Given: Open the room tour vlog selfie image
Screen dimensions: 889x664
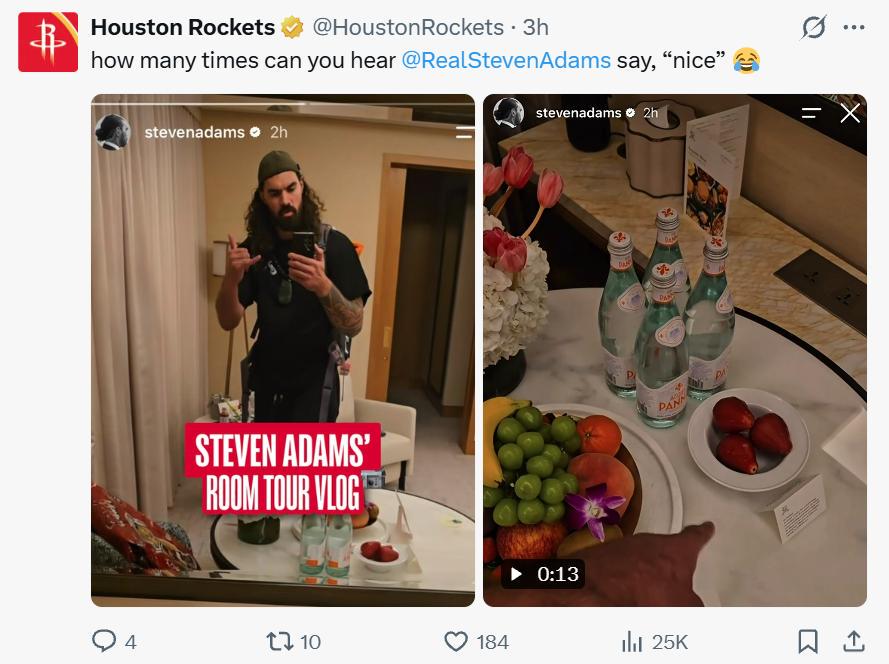Looking at the screenshot, I should pyautogui.click(x=283, y=350).
